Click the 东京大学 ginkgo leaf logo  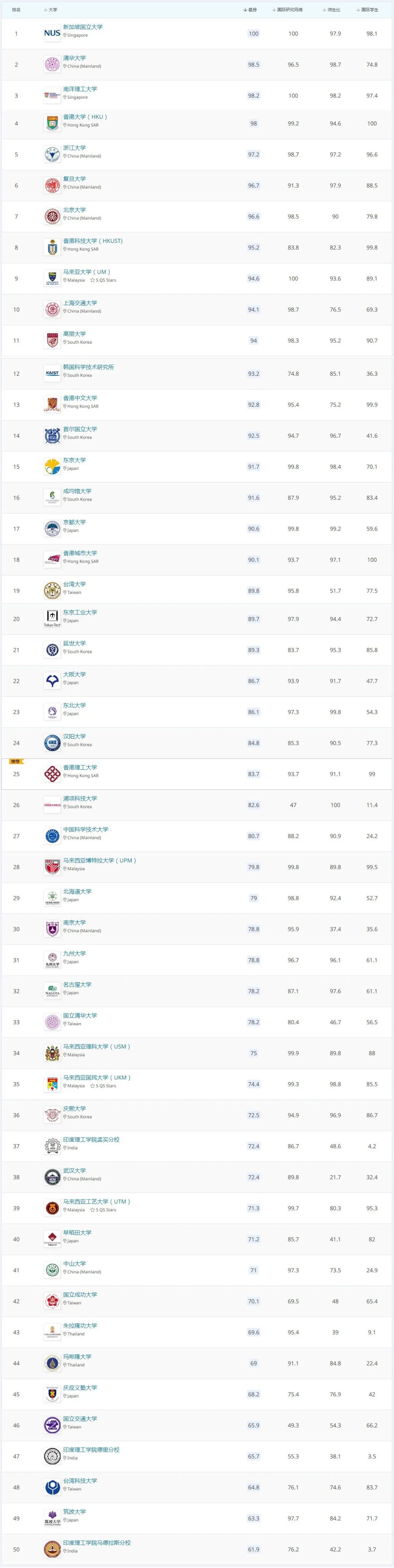point(52,466)
